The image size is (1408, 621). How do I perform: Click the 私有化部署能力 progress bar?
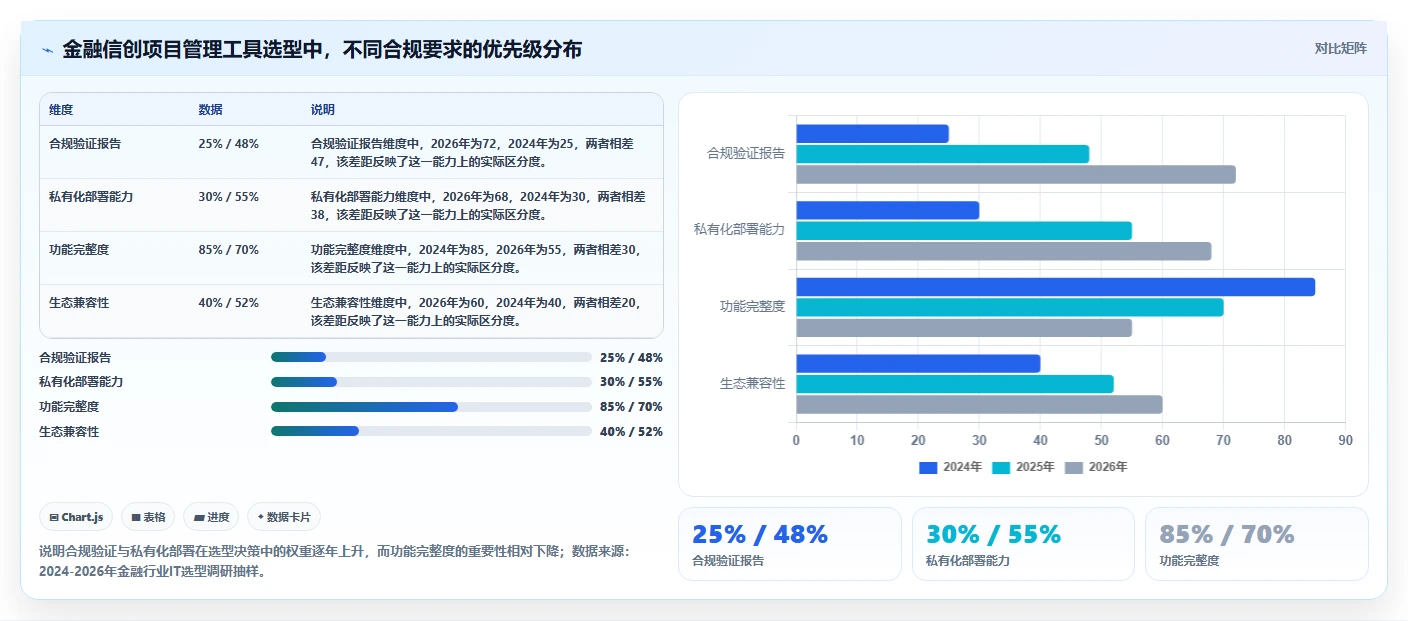431,382
